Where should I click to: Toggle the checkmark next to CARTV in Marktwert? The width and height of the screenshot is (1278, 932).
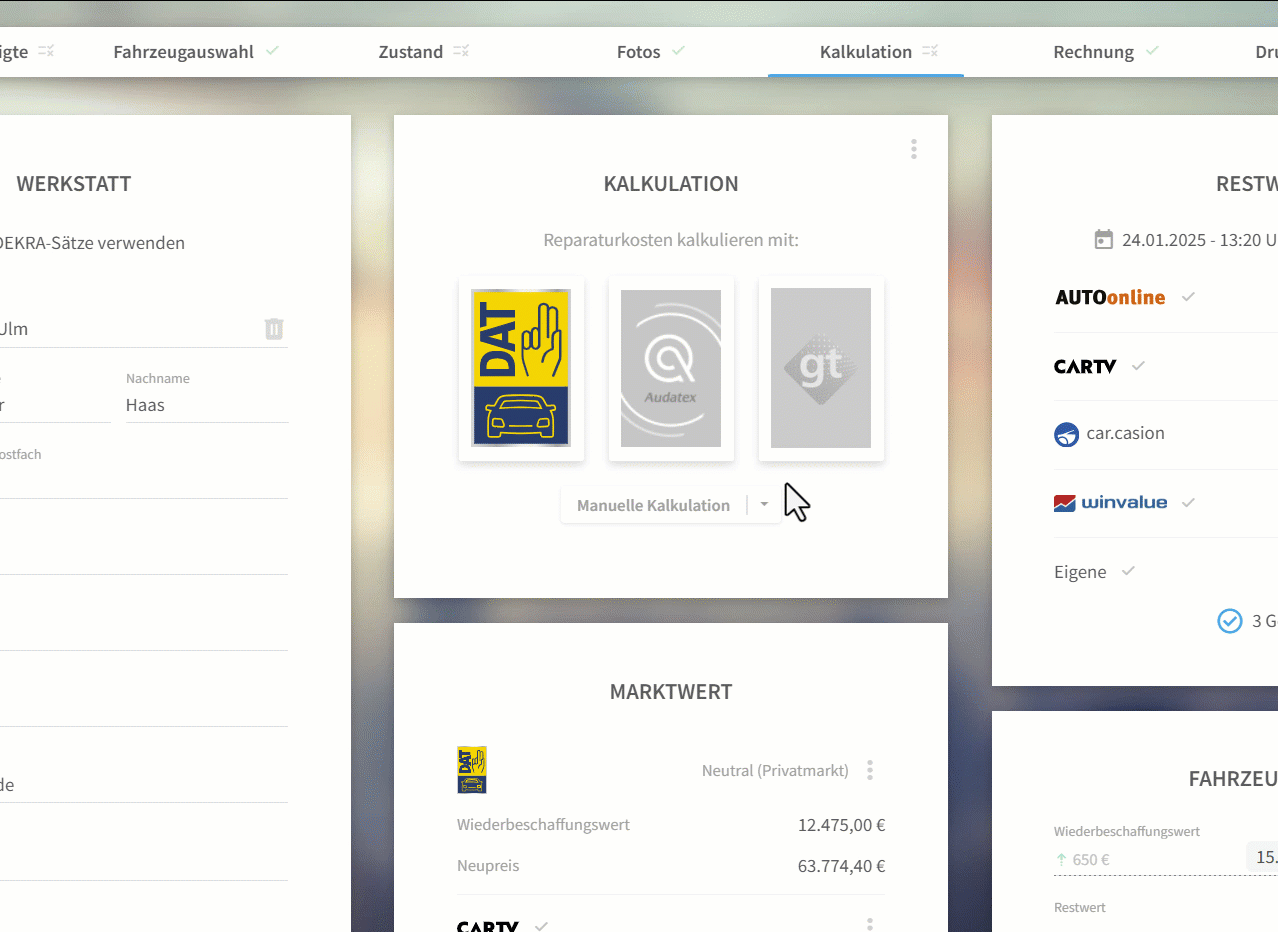tap(541, 926)
